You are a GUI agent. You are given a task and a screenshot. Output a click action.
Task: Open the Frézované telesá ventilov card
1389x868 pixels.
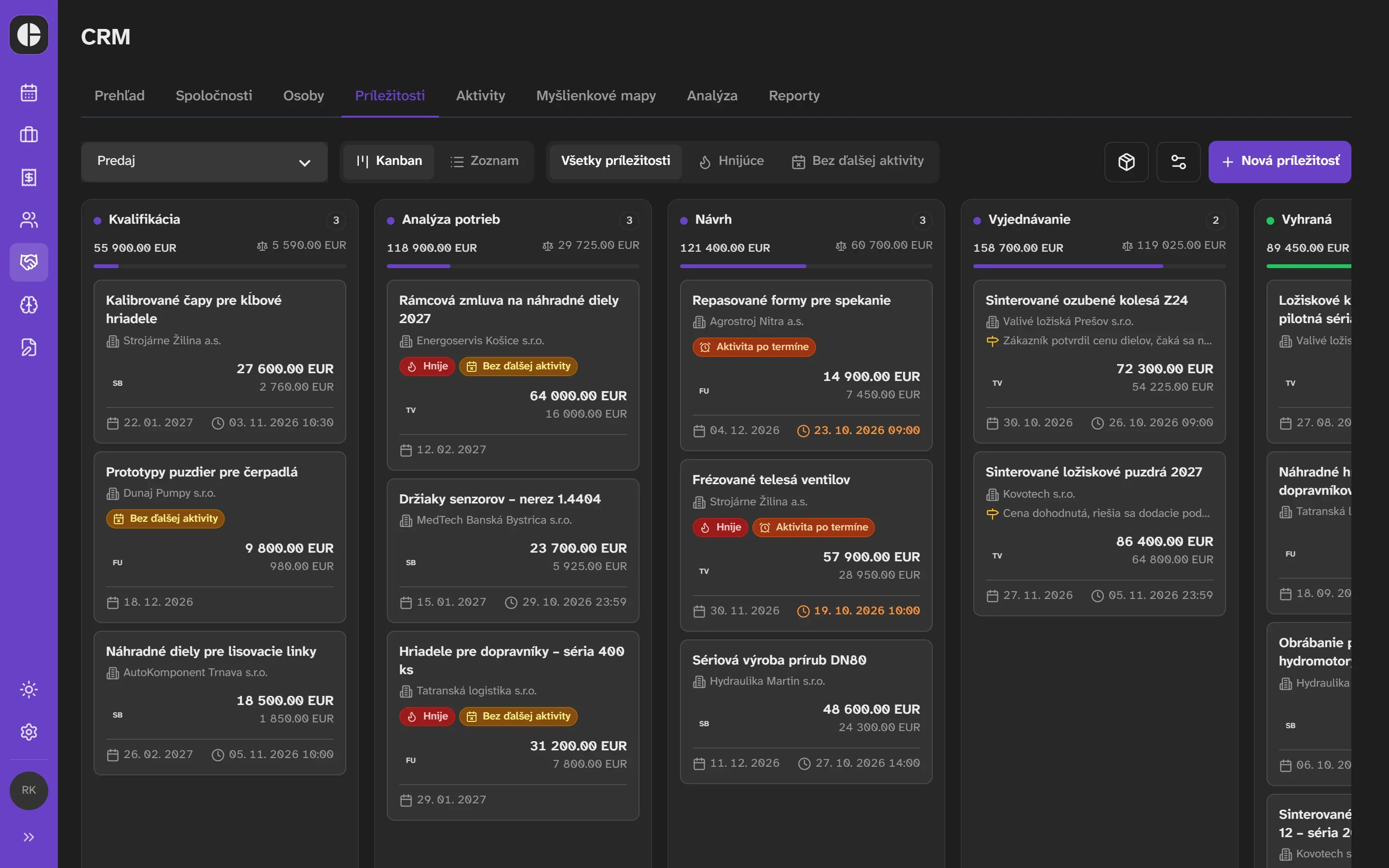806,545
